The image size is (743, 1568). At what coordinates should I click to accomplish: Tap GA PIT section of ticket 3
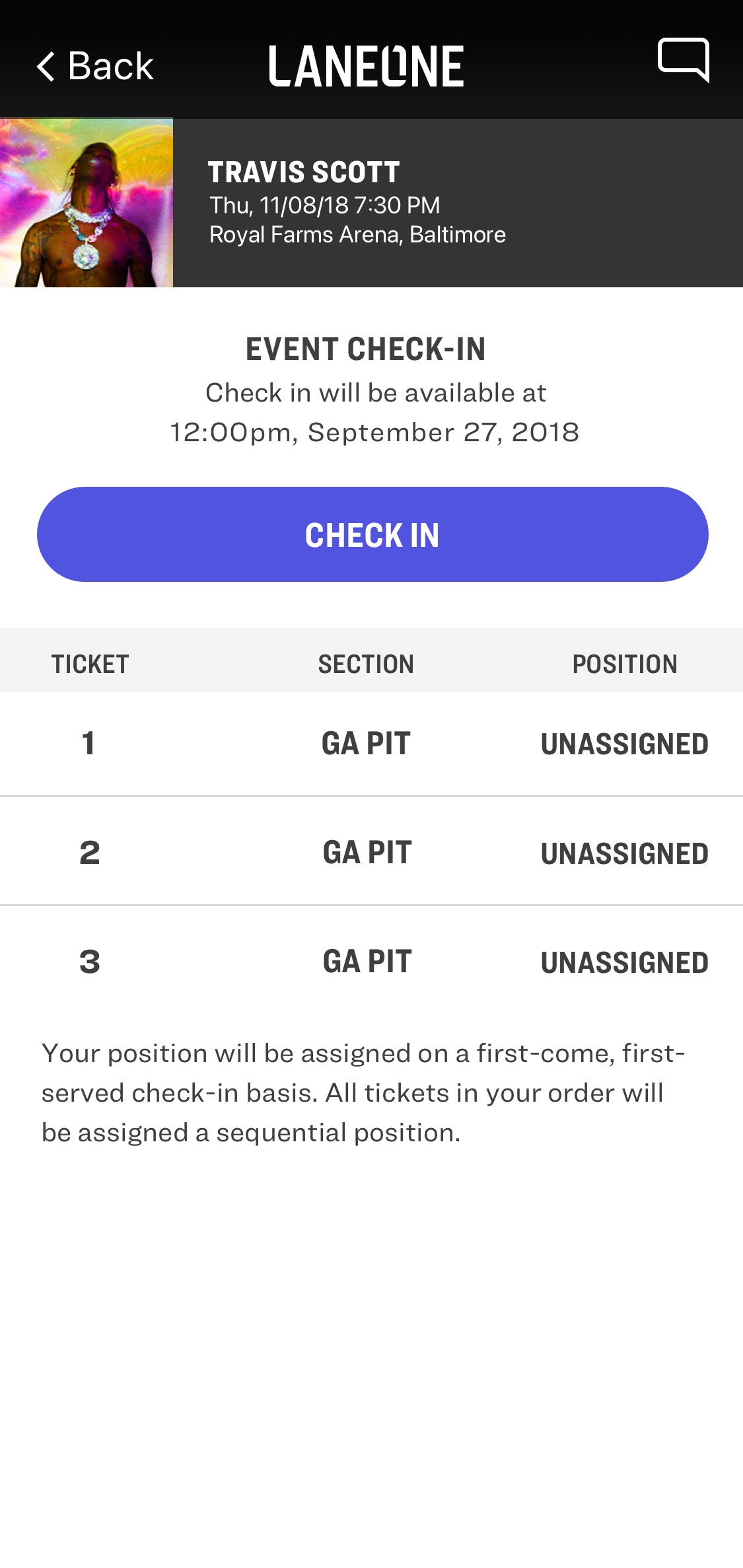point(367,962)
